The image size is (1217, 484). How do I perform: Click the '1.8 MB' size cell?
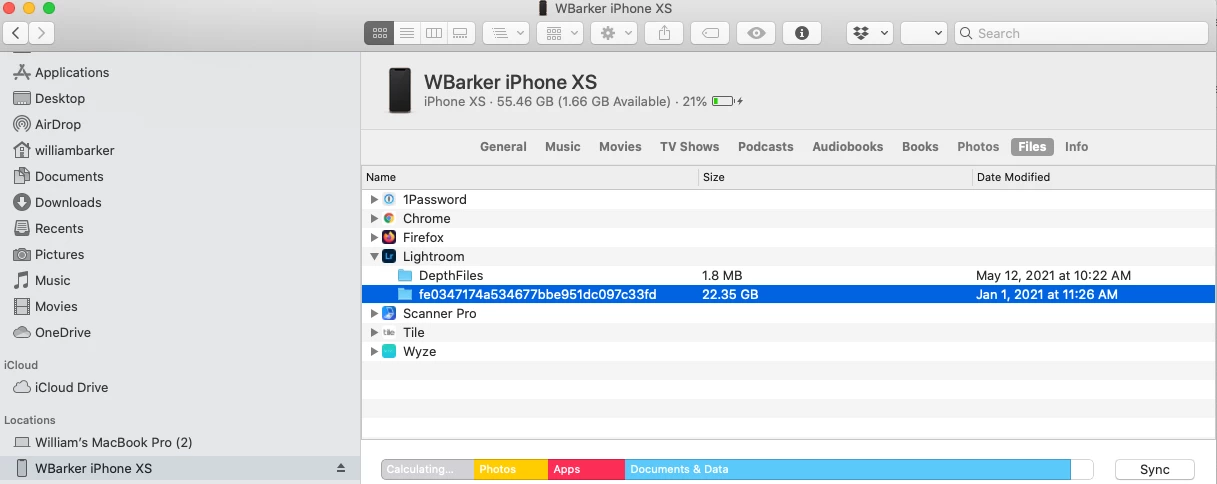point(722,275)
